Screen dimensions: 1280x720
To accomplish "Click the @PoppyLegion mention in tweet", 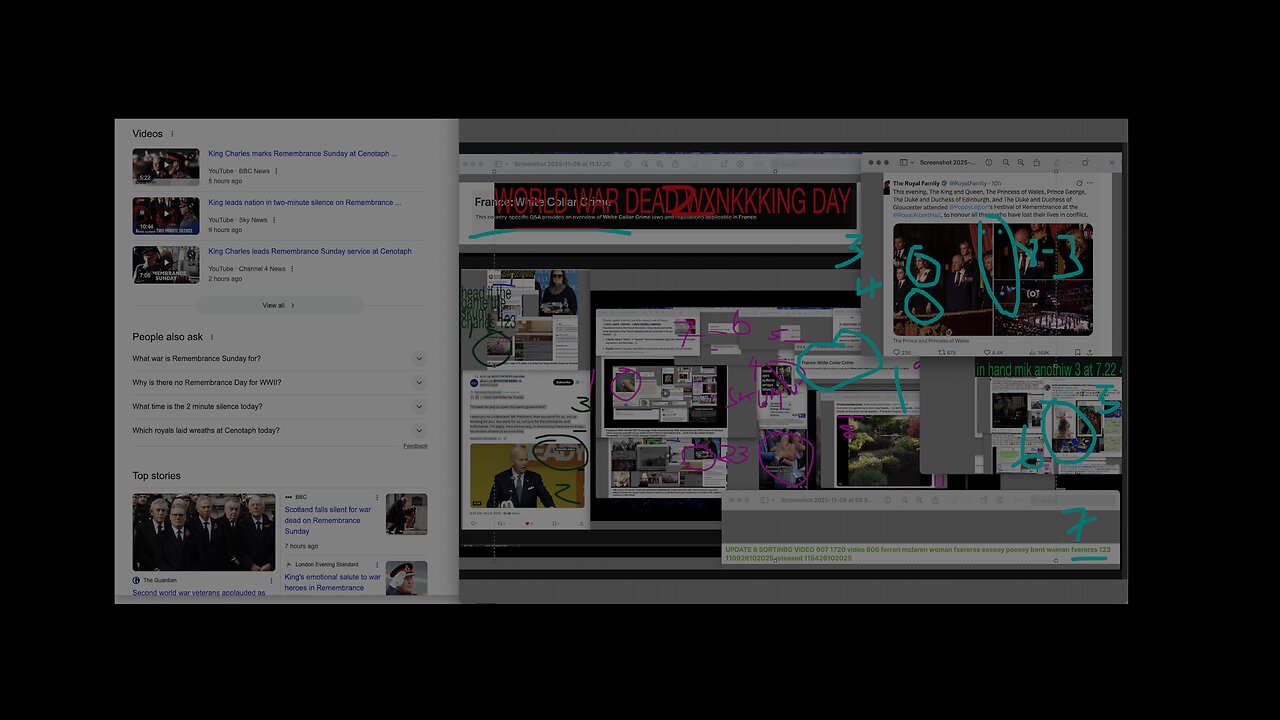I will (971, 207).
